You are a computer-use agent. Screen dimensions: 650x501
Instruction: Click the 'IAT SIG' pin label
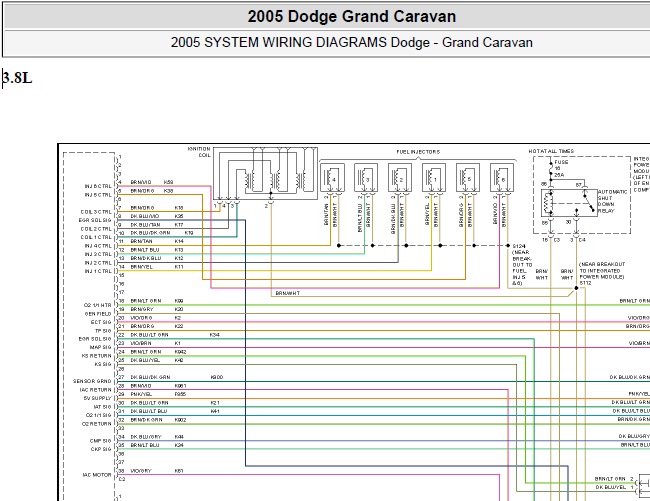click(102, 407)
